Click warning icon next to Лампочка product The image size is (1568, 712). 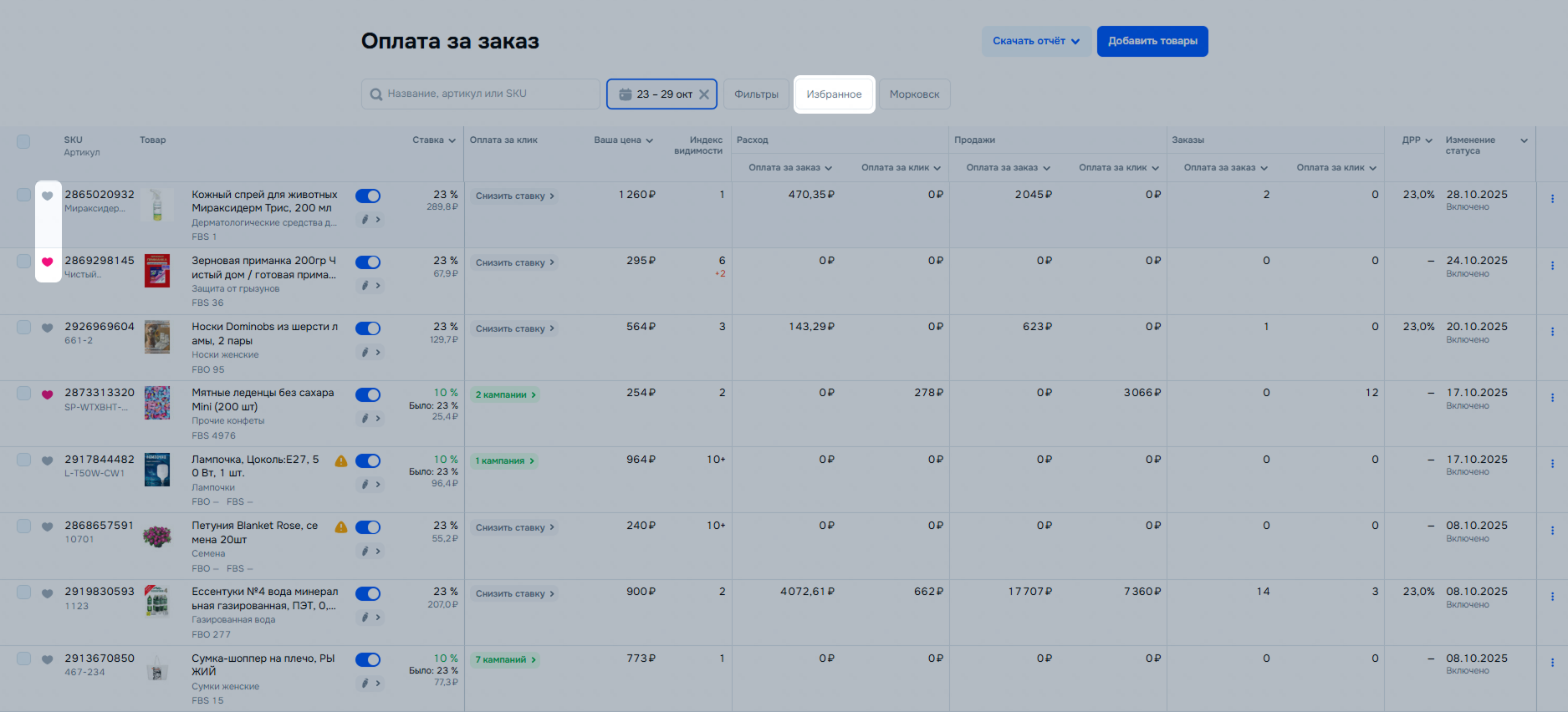click(x=341, y=460)
